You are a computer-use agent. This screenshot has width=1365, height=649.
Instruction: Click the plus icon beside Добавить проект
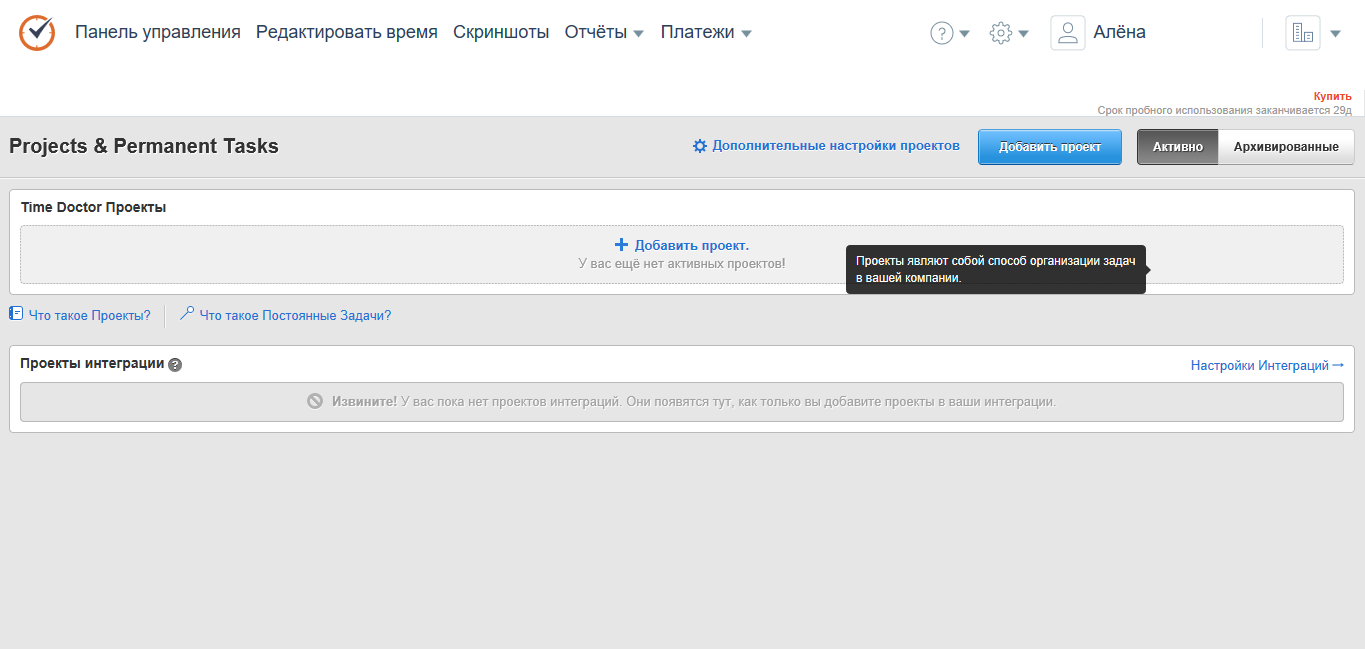click(x=621, y=244)
